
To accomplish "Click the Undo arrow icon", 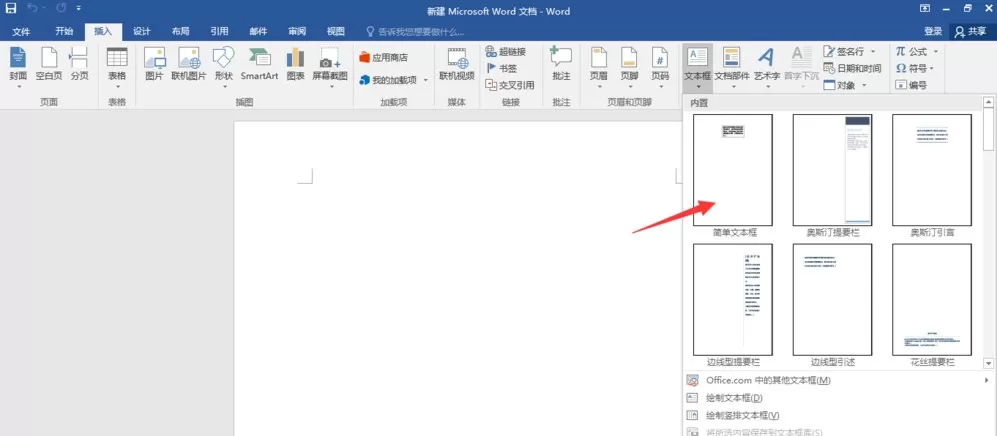I will pyautogui.click(x=34, y=9).
